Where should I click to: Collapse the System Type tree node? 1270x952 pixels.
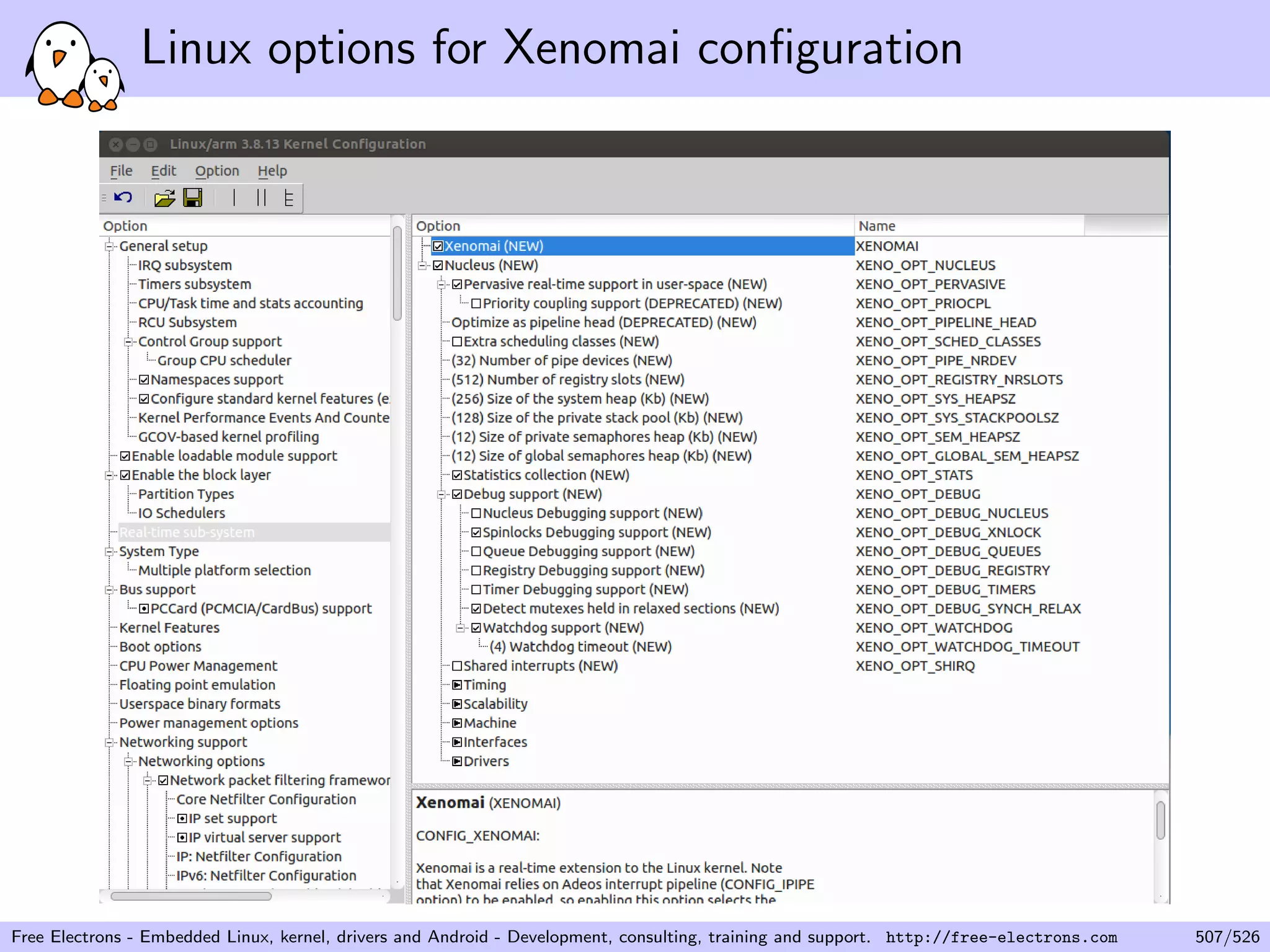109,552
